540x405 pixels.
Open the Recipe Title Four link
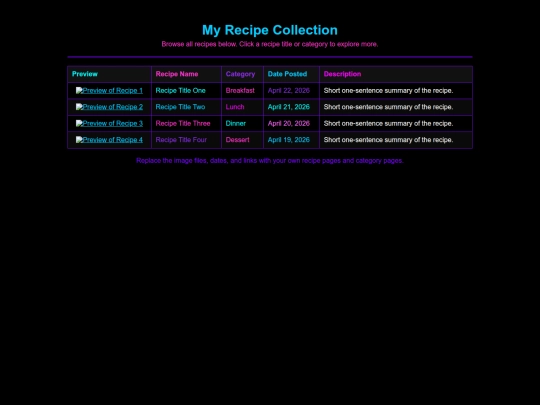[181, 140]
